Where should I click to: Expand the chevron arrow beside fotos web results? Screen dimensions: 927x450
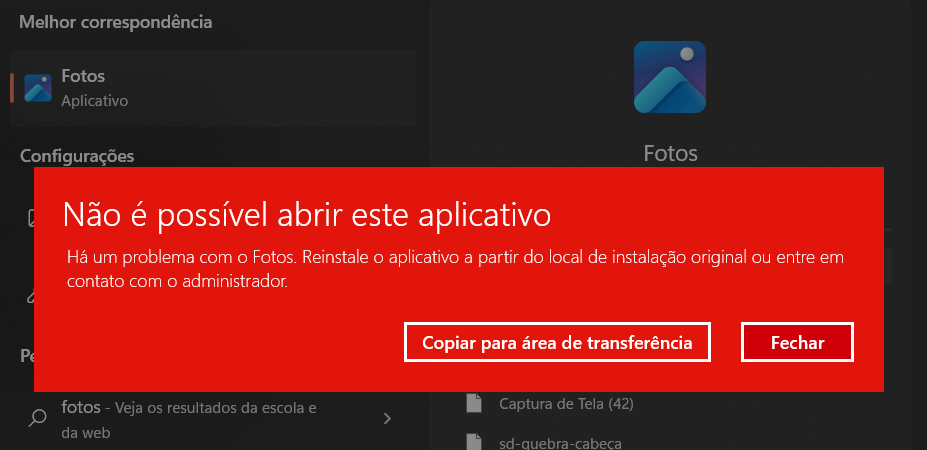pyautogui.click(x=387, y=419)
